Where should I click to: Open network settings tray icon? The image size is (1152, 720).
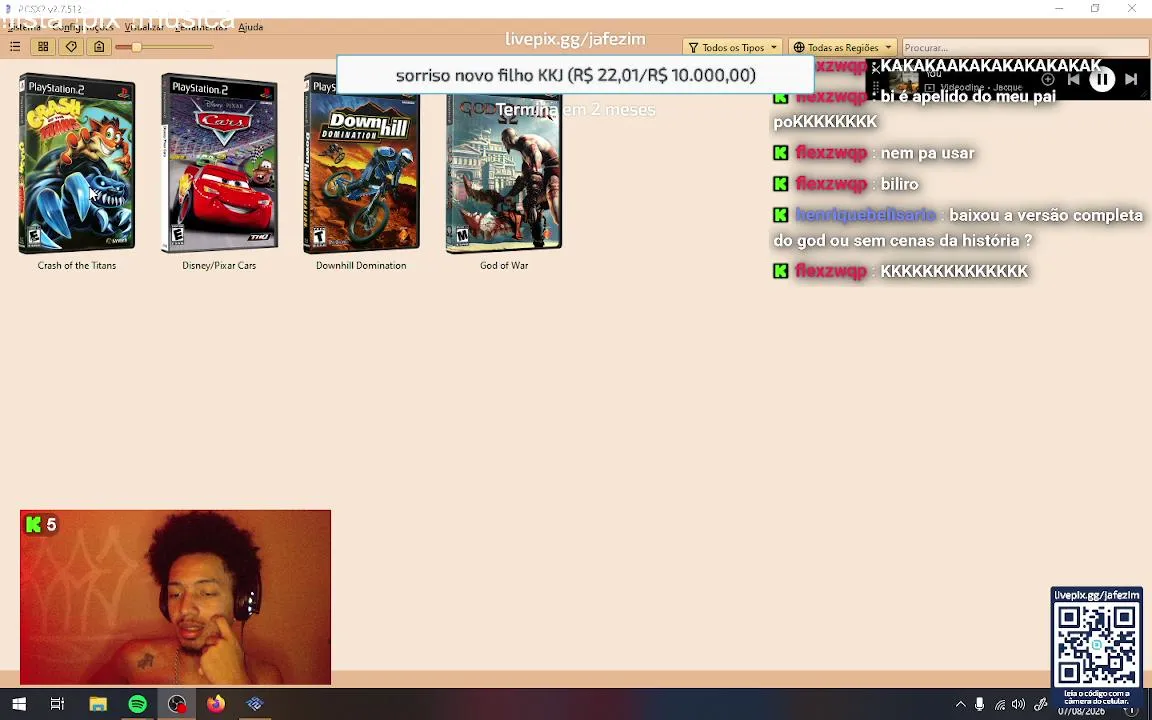pyautogui.click(x=999, y=705)
